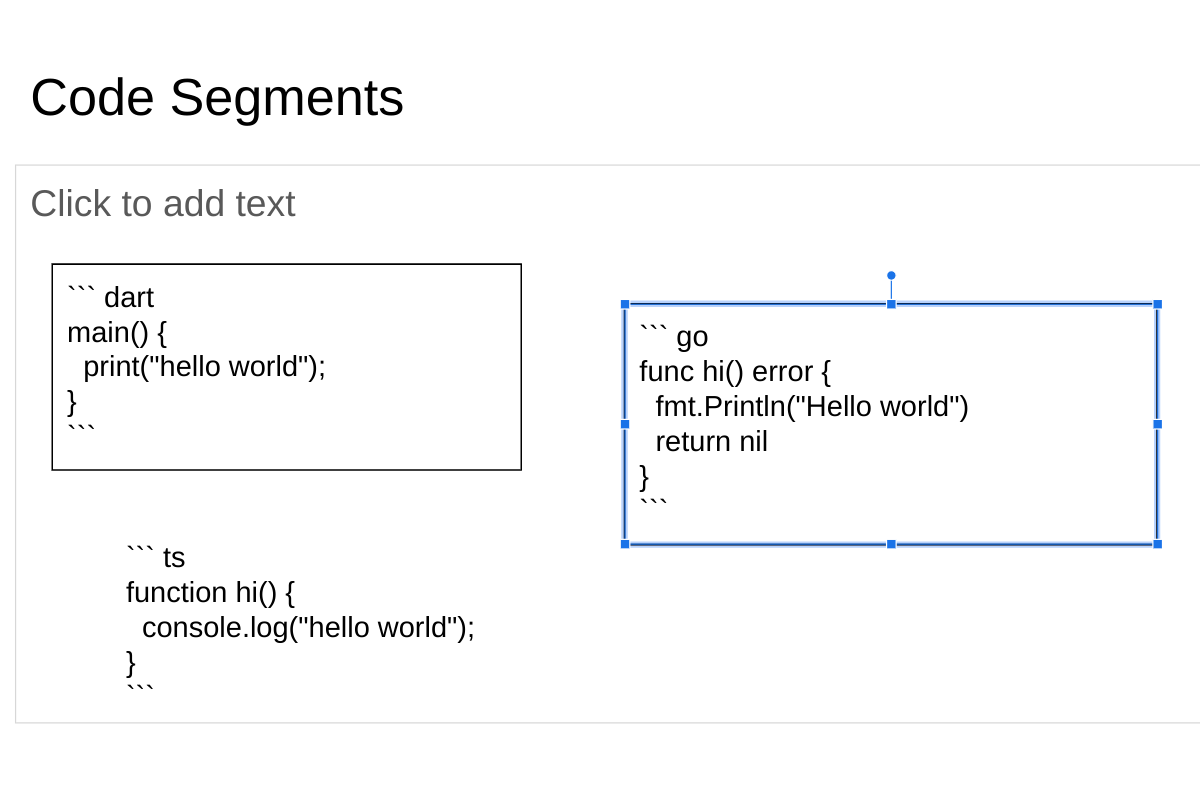Click top-left resize handle of go box

click(625, 304)
